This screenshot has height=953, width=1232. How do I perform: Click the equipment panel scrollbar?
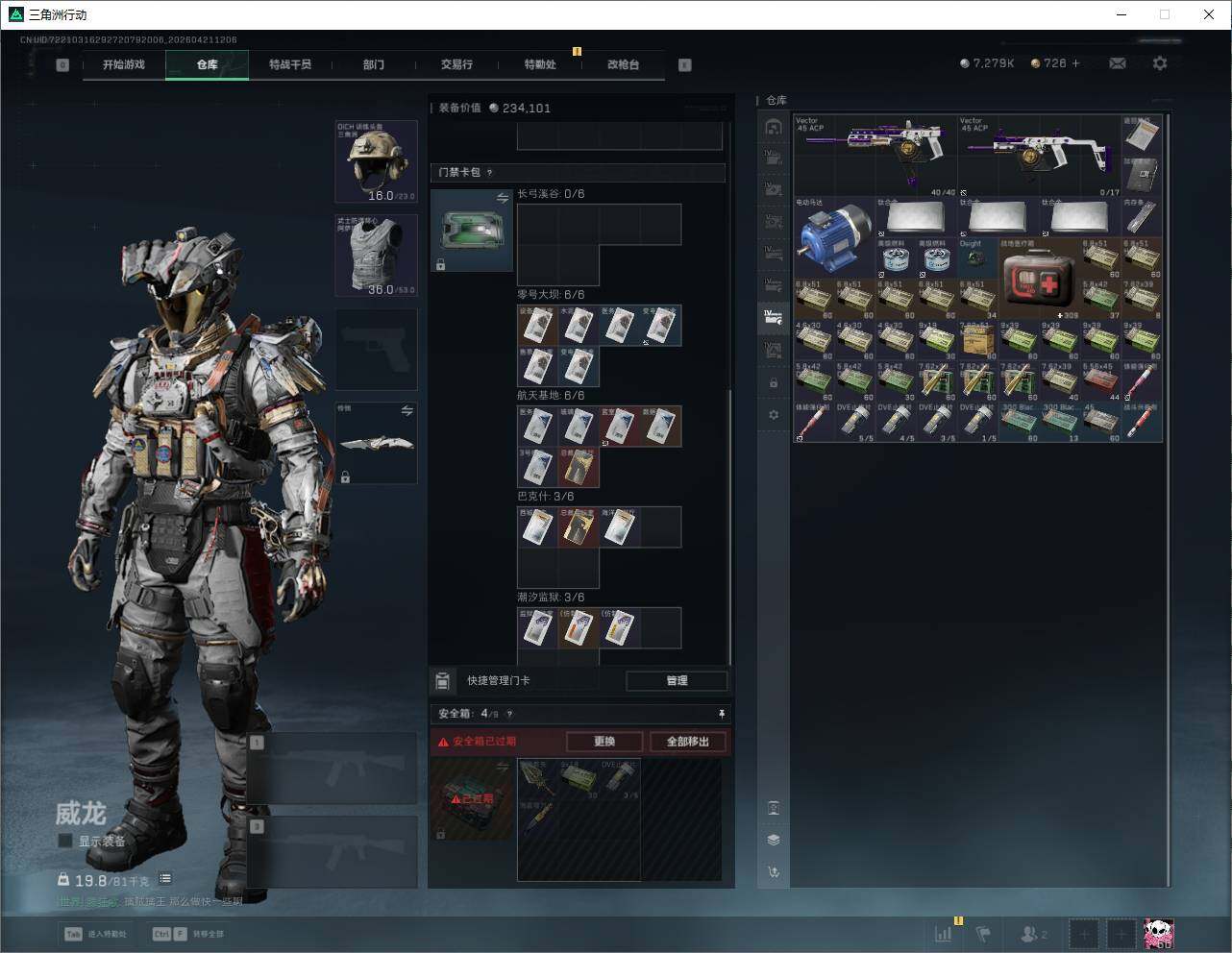point(730,526)
